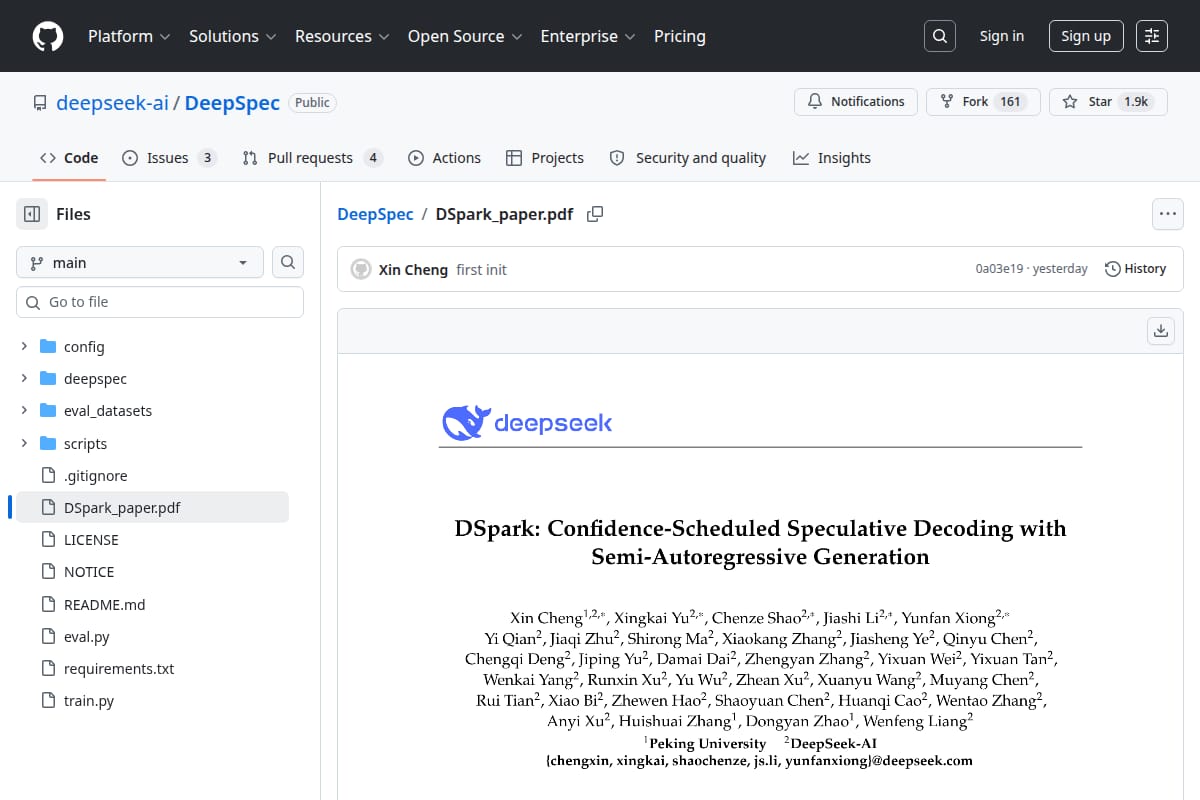Screen dimensions: 1200x800
Task: Open the deepspec folder icon
Action: (48, 379)
